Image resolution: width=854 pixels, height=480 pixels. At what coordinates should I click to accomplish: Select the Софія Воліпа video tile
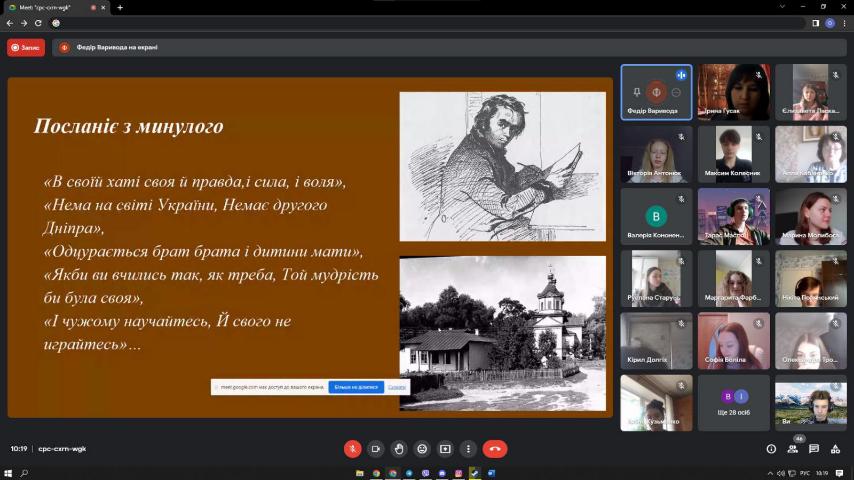pyautogui.click(x=734, y=341)
